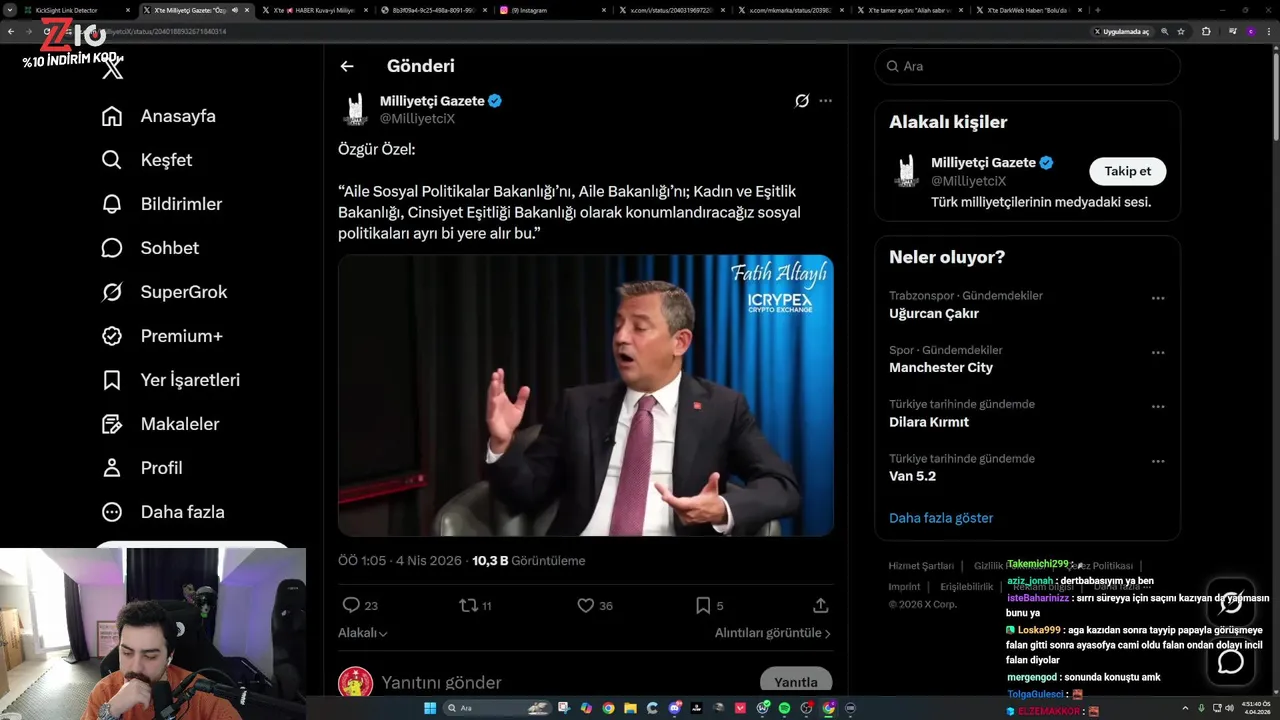
Task: Open SuperGrok from sidebar
Action: coord(183,292)
